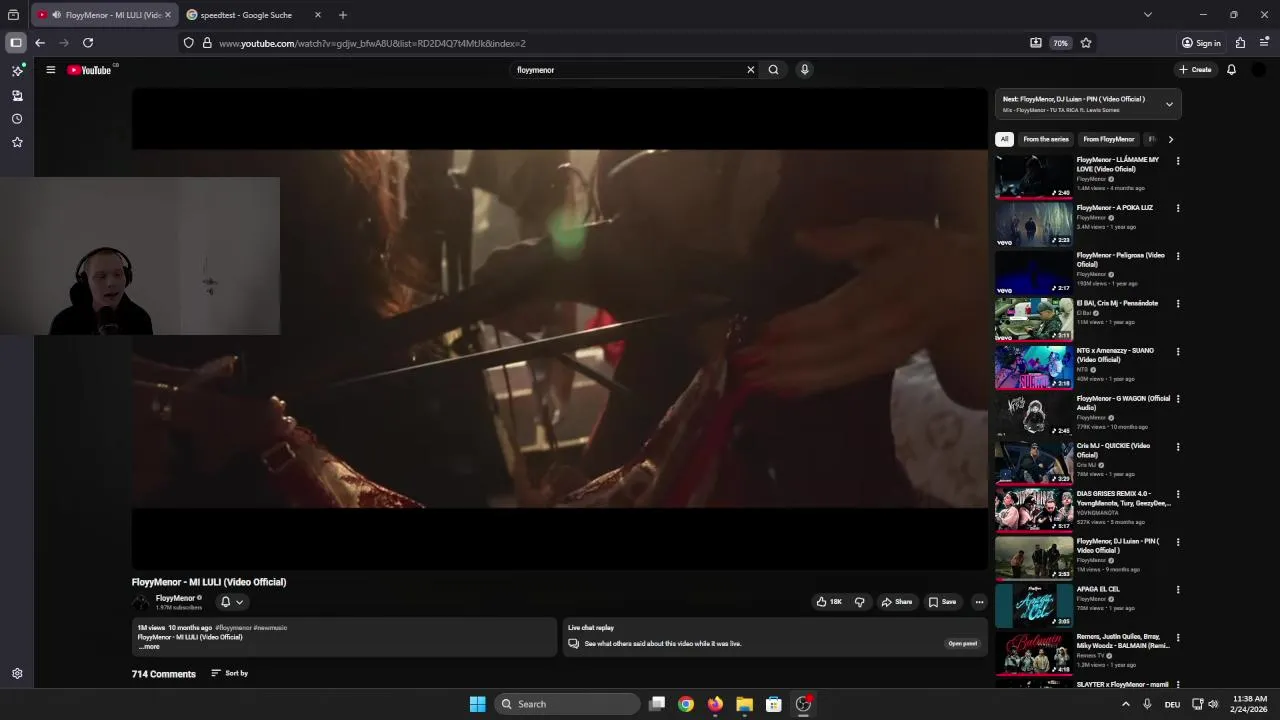The height and width of the screenshot is (720, 1280).
Task: Select the From FloyyMenor chip
Action: pyautogui.click(x=1108, y=139)
